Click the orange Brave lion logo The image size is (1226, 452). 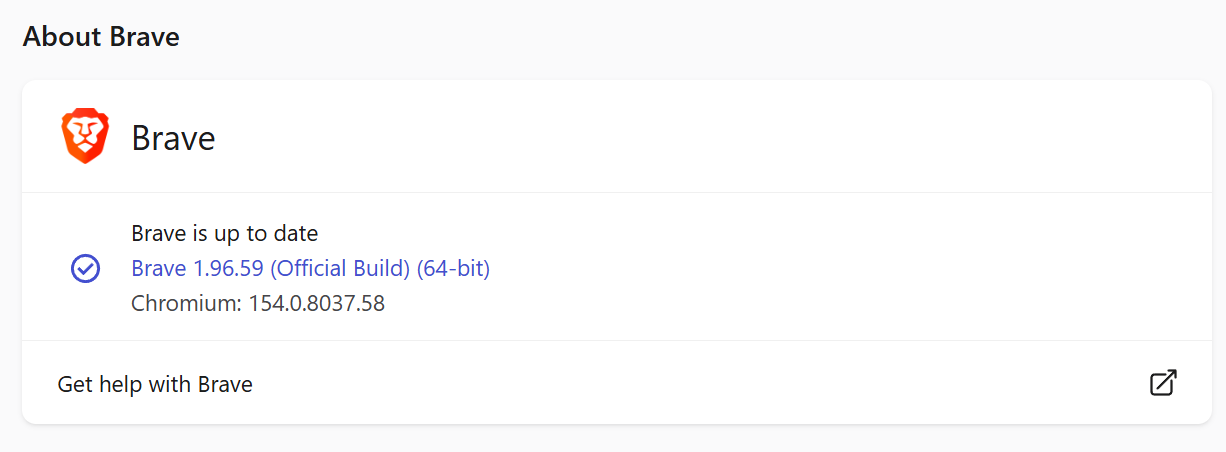click(x=85, y=137)
